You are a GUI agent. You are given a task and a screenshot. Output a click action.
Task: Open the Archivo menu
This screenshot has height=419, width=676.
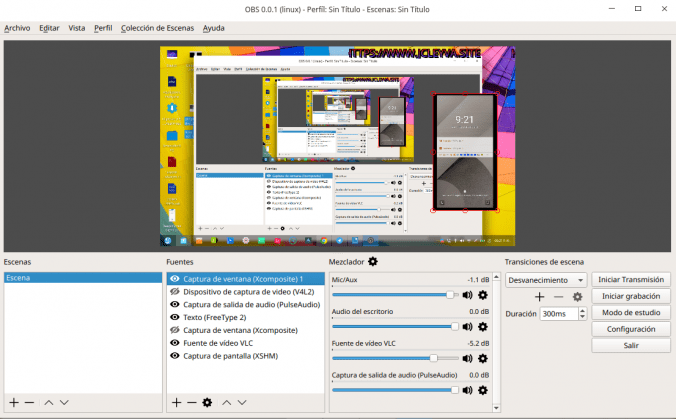(x=17, y=28)
